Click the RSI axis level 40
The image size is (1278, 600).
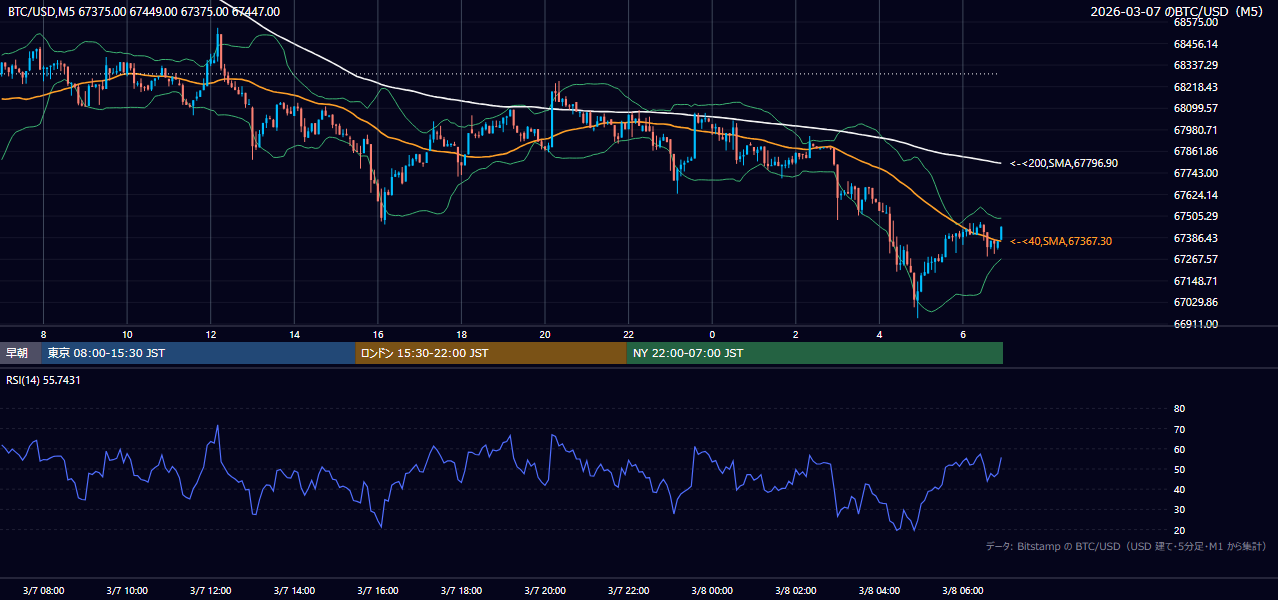(x=1179, y=490)
